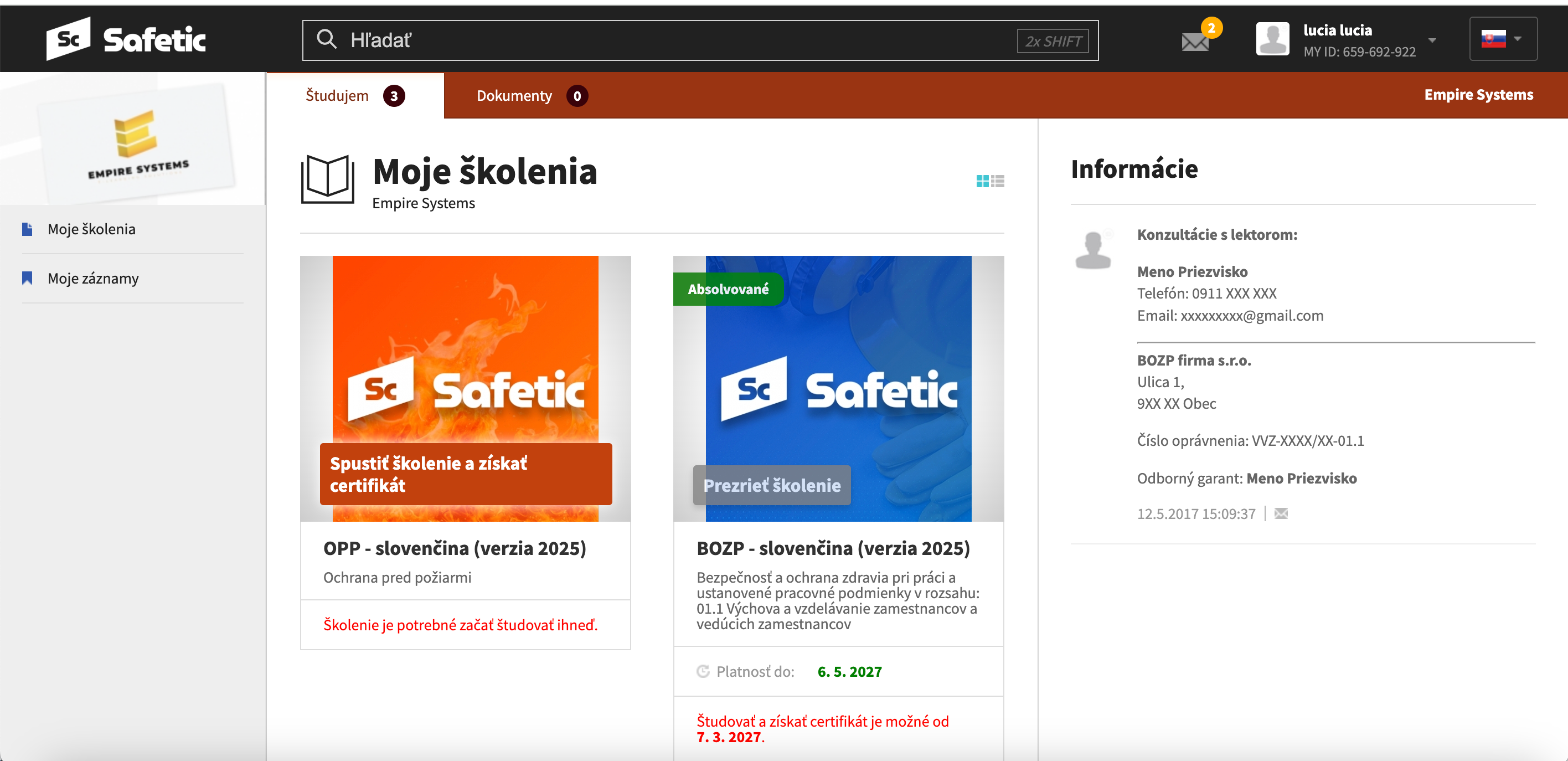
Task: Click the 'Email: xxxxxxxxx@gmail.com' line
Action: (1230, 315)
